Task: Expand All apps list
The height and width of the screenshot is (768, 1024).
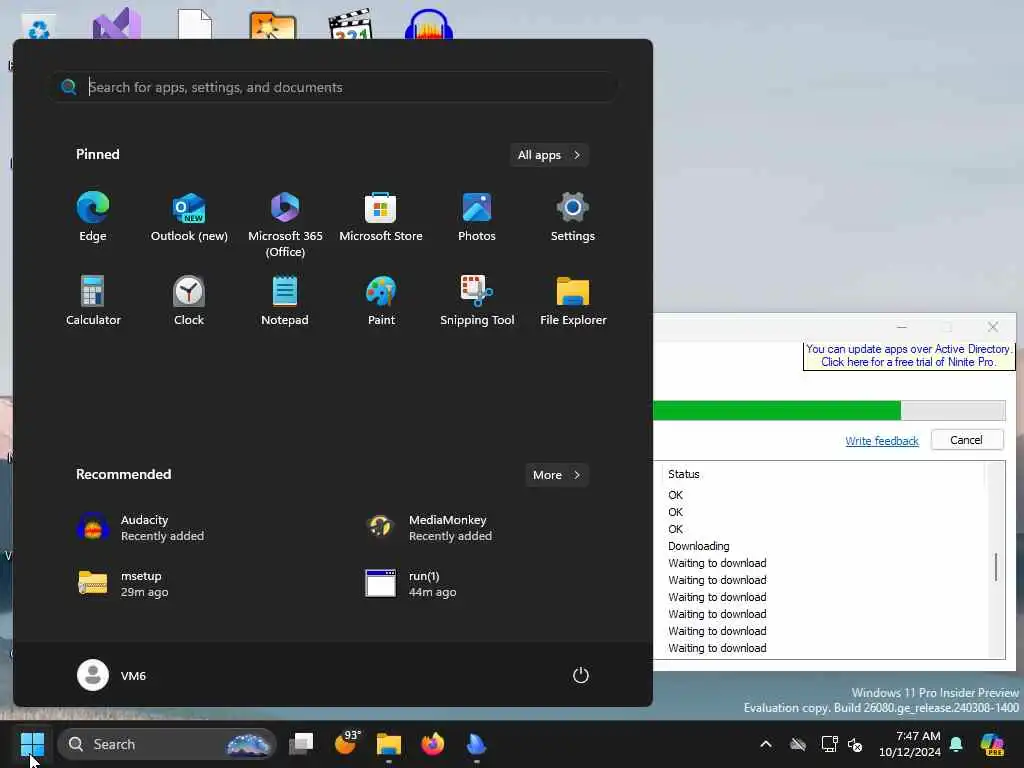Action: [549, 155]
